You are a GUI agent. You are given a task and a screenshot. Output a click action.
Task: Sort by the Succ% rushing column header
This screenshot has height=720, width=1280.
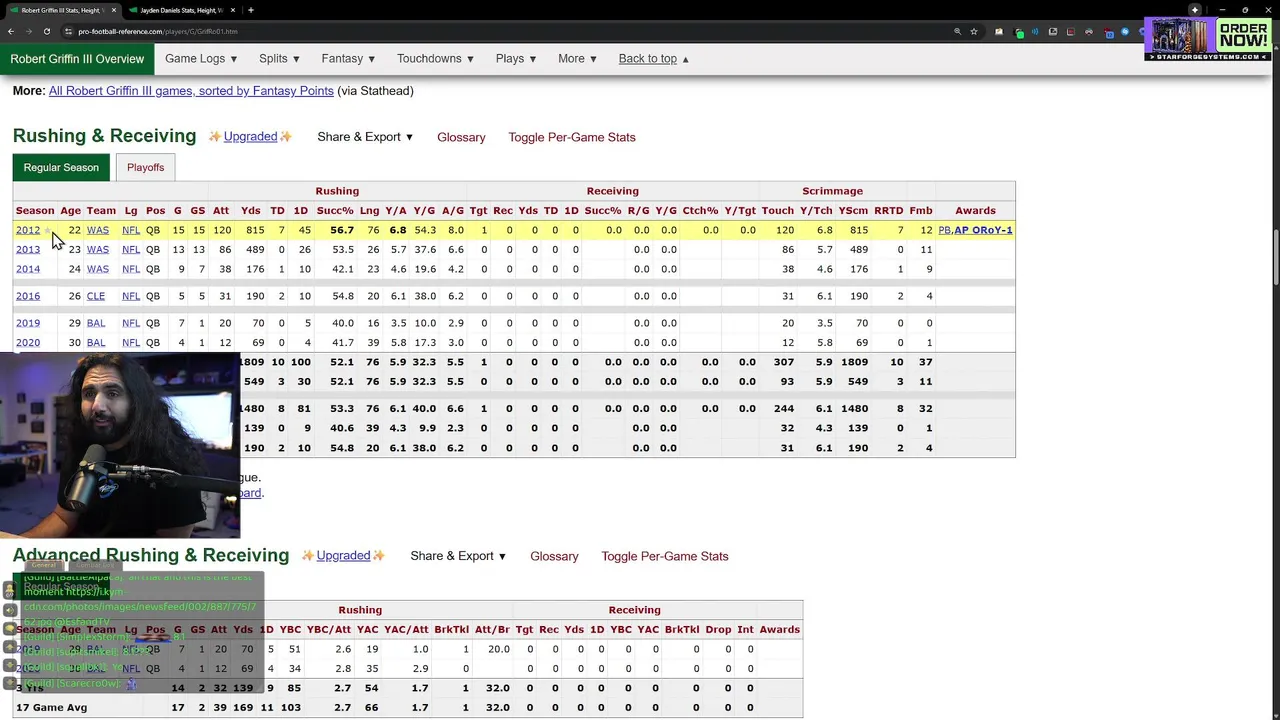pyautogui.click(x=335, y=210)
